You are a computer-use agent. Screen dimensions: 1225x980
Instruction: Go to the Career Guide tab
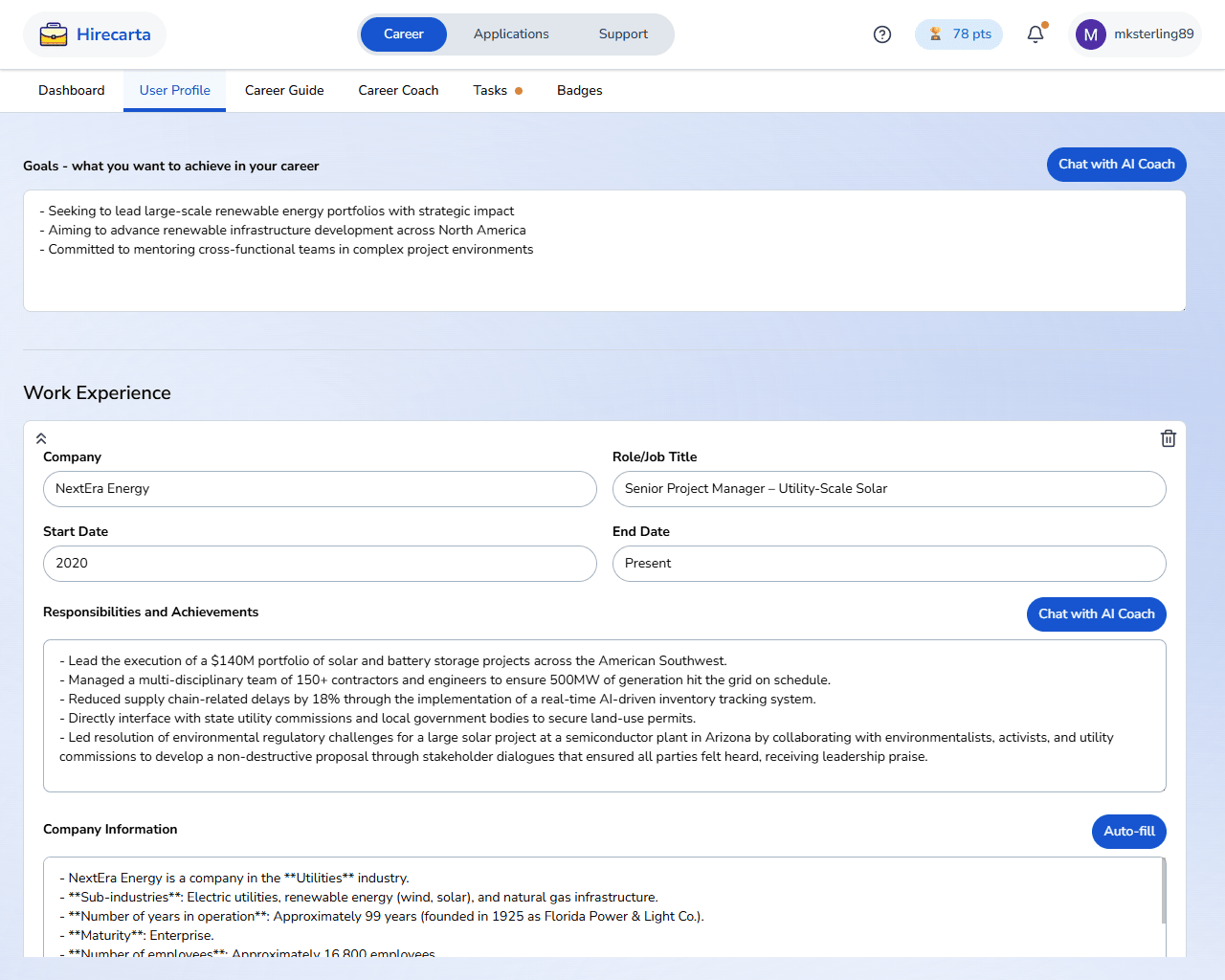tap(284, 91)
